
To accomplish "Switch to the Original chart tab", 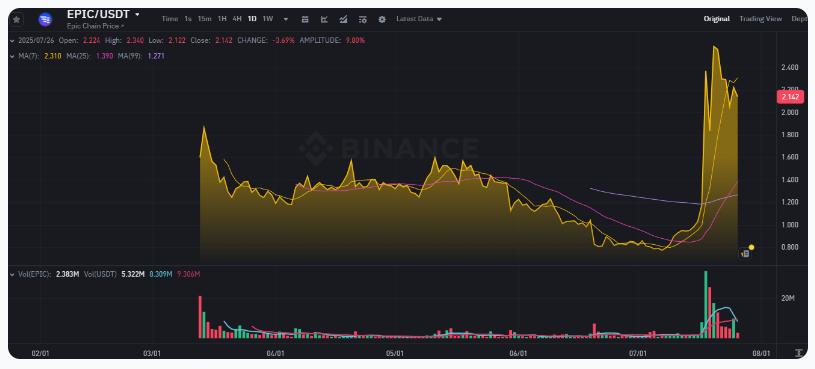I will pos(717,19).
